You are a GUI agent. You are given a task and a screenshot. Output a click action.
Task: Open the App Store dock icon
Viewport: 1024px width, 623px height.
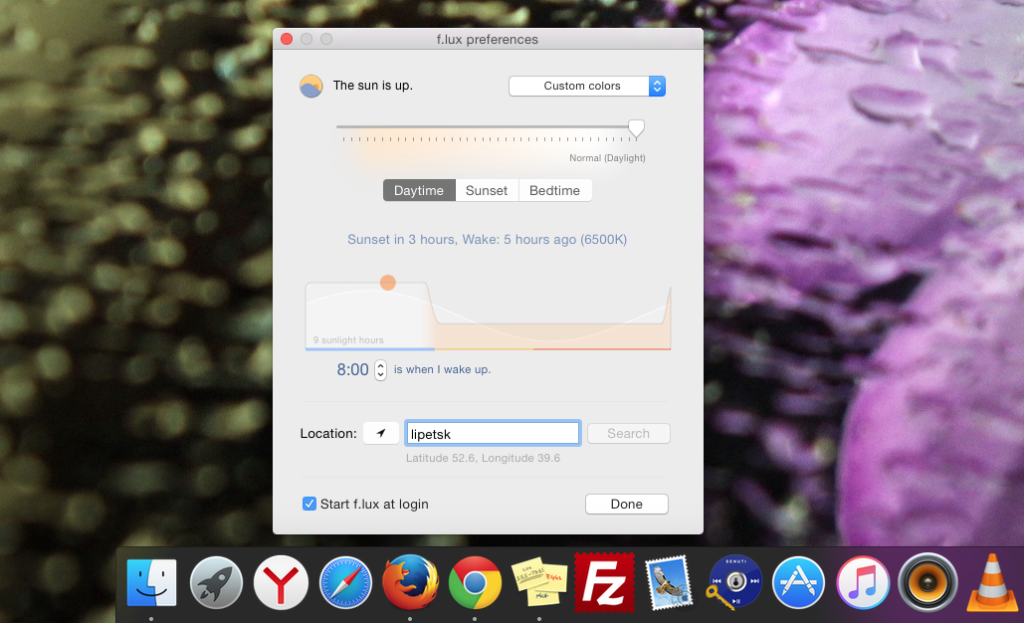click(x=798, y=582)
